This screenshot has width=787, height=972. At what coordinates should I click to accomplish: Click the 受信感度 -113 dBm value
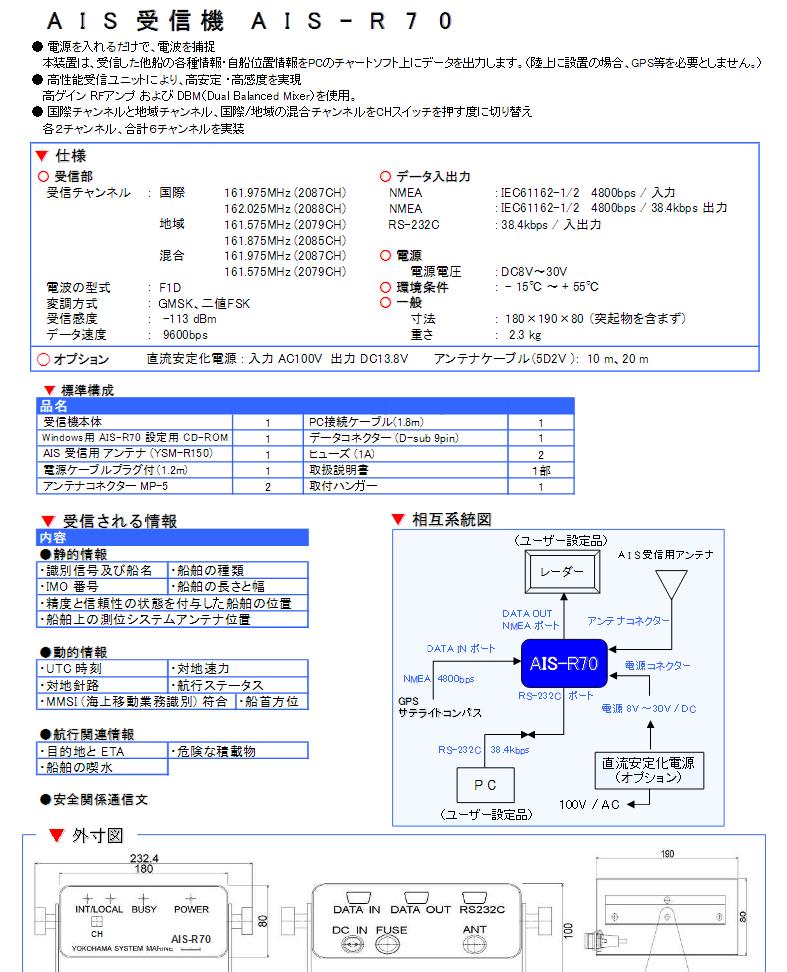coord(190,319)
